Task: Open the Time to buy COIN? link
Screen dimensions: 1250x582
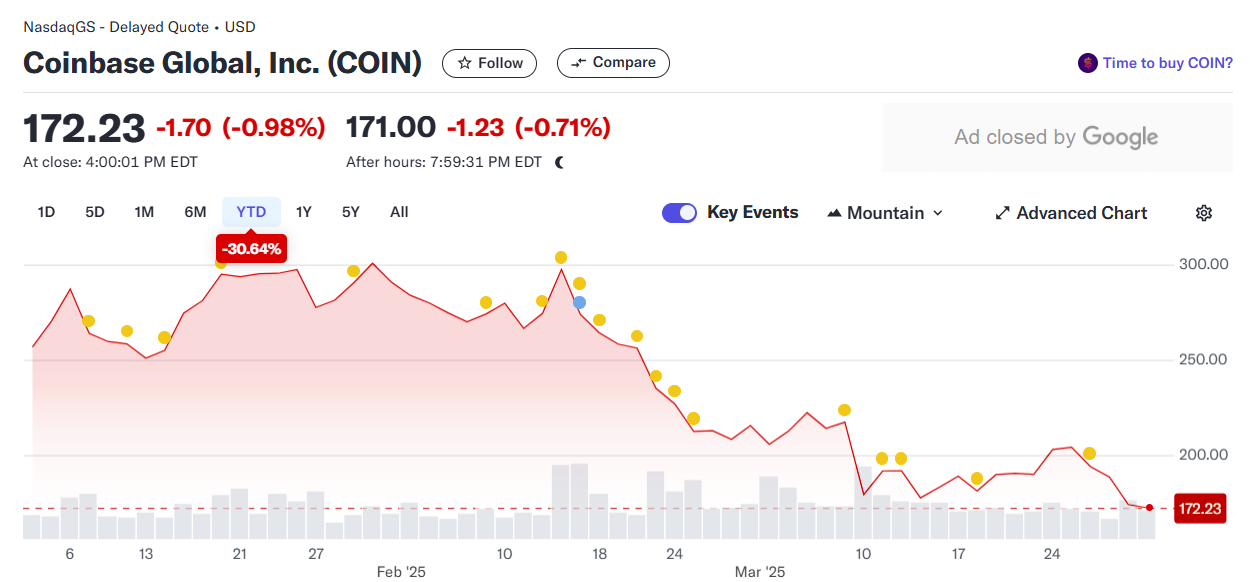Action: click(x=1167, y=63)
